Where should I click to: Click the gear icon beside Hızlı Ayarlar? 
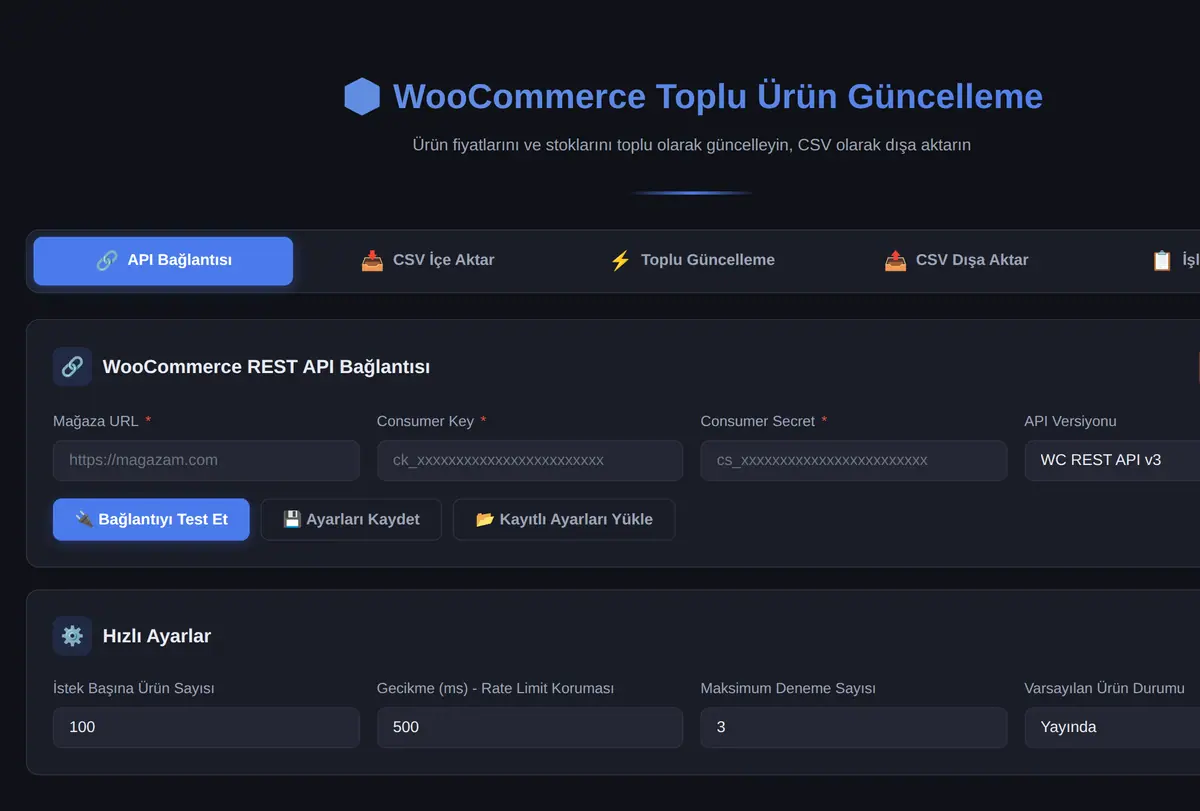[72, 636]
